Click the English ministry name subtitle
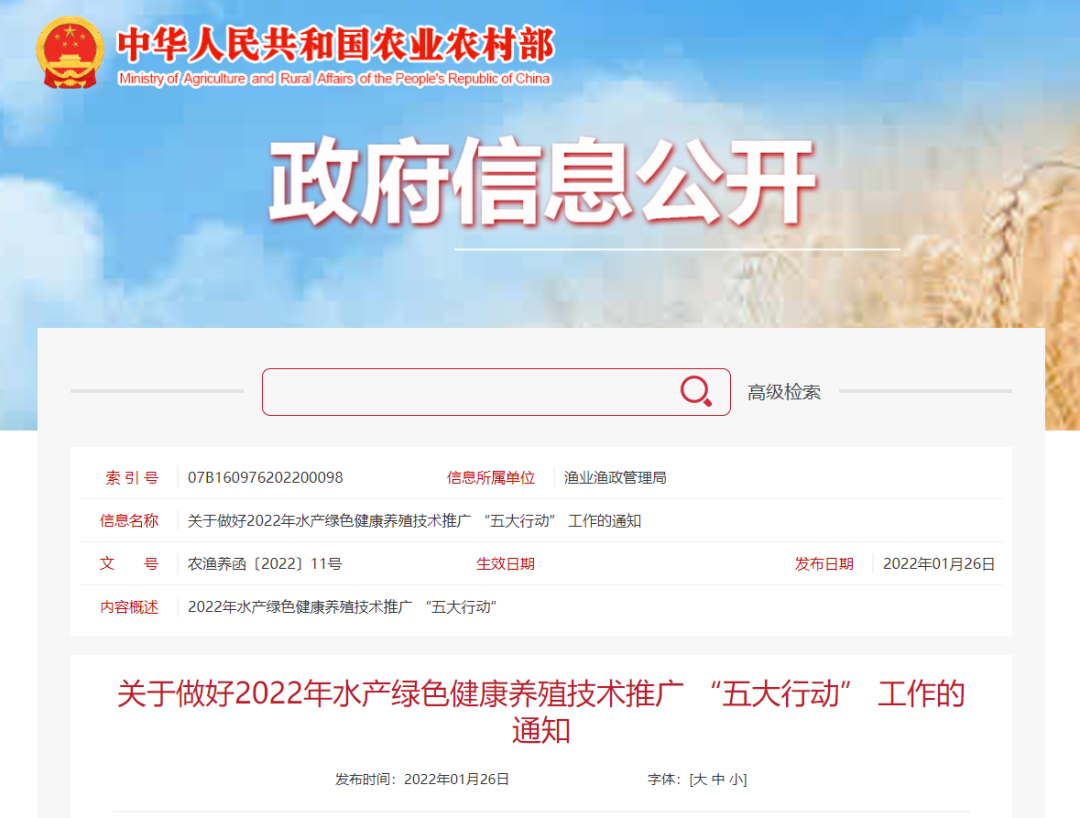This screenshot has height=818, width=1080. click(x=335, y=78)
